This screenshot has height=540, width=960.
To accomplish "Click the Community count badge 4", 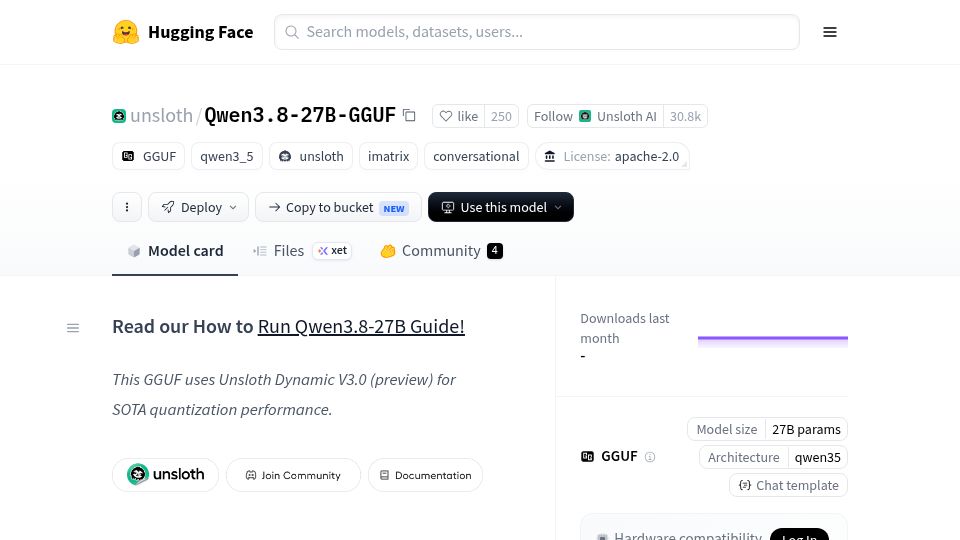I will pyautogui.click(x=495, y=250).
